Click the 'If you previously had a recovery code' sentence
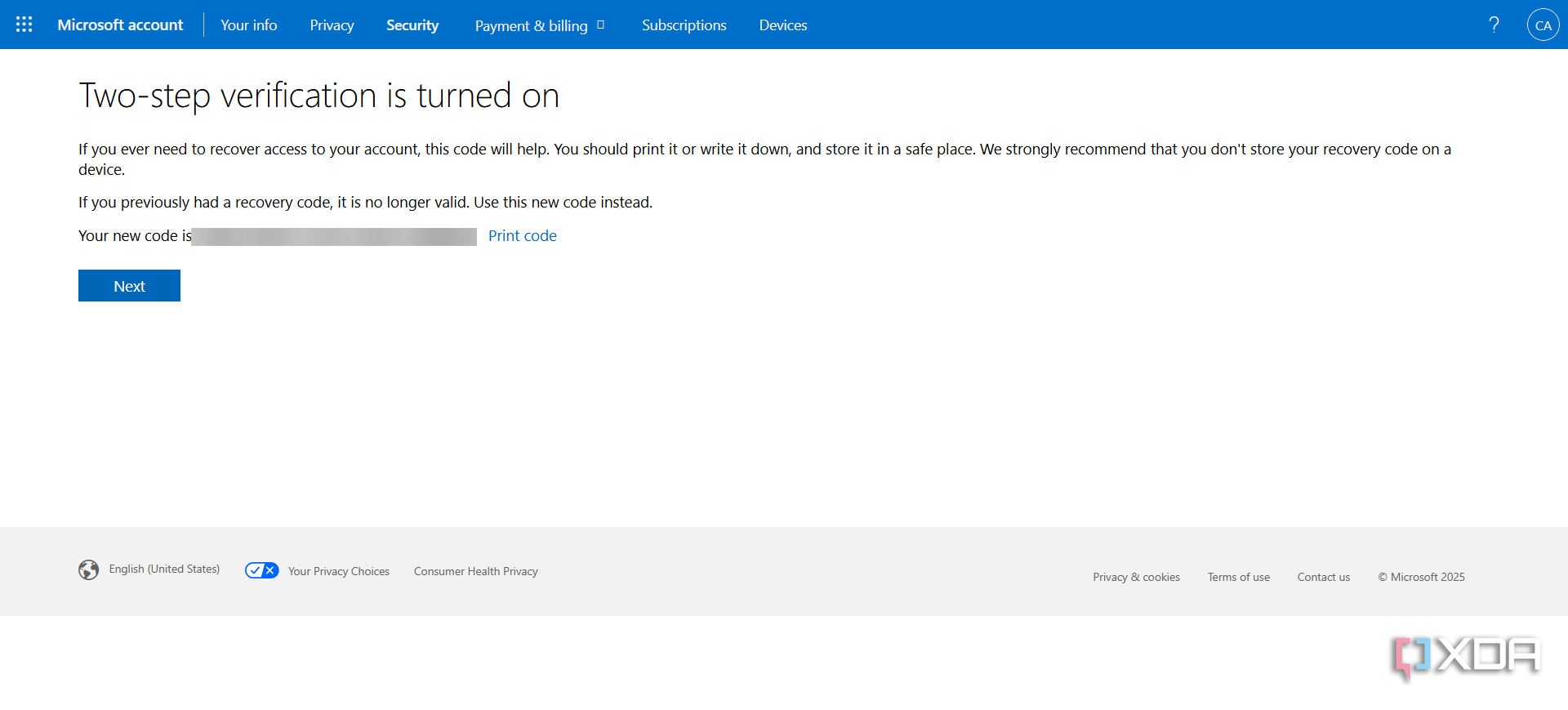The image size is (1568, 710). point(365,202)
